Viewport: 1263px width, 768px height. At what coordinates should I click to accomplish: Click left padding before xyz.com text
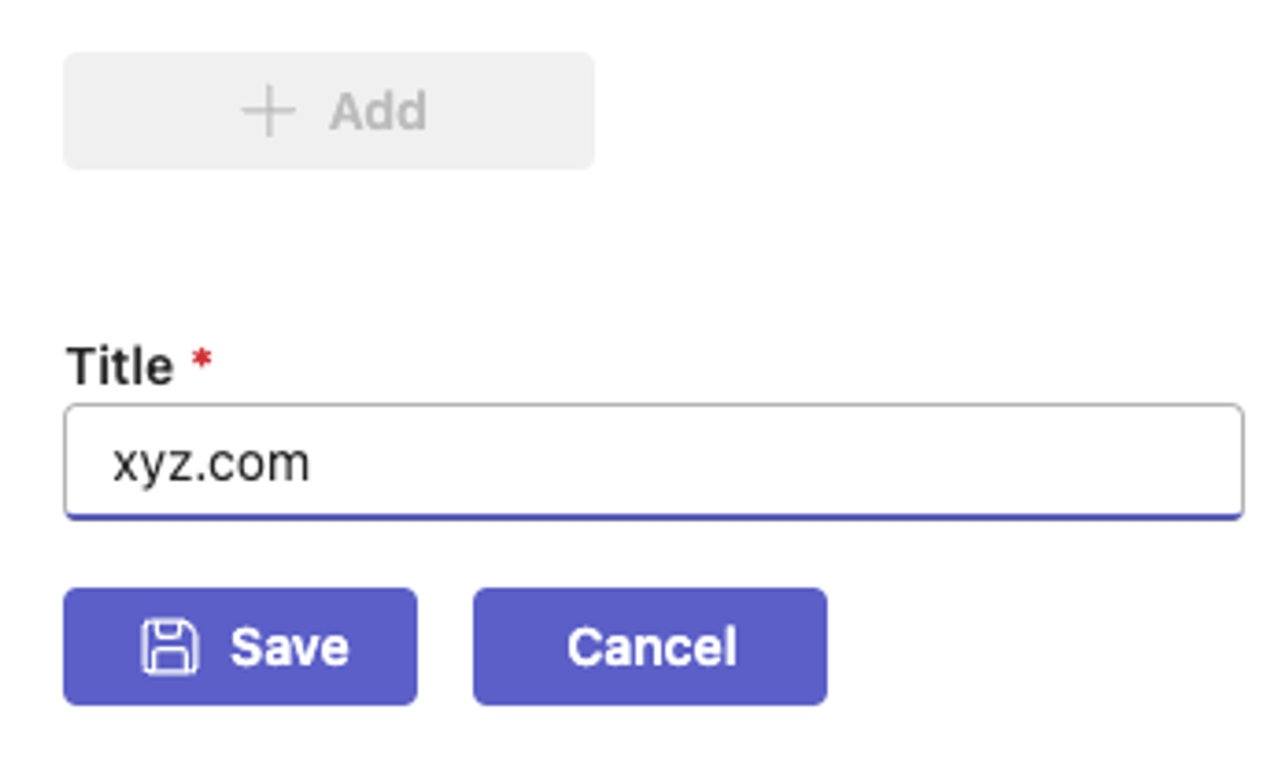pyautogui.click(x=88, y=462)
